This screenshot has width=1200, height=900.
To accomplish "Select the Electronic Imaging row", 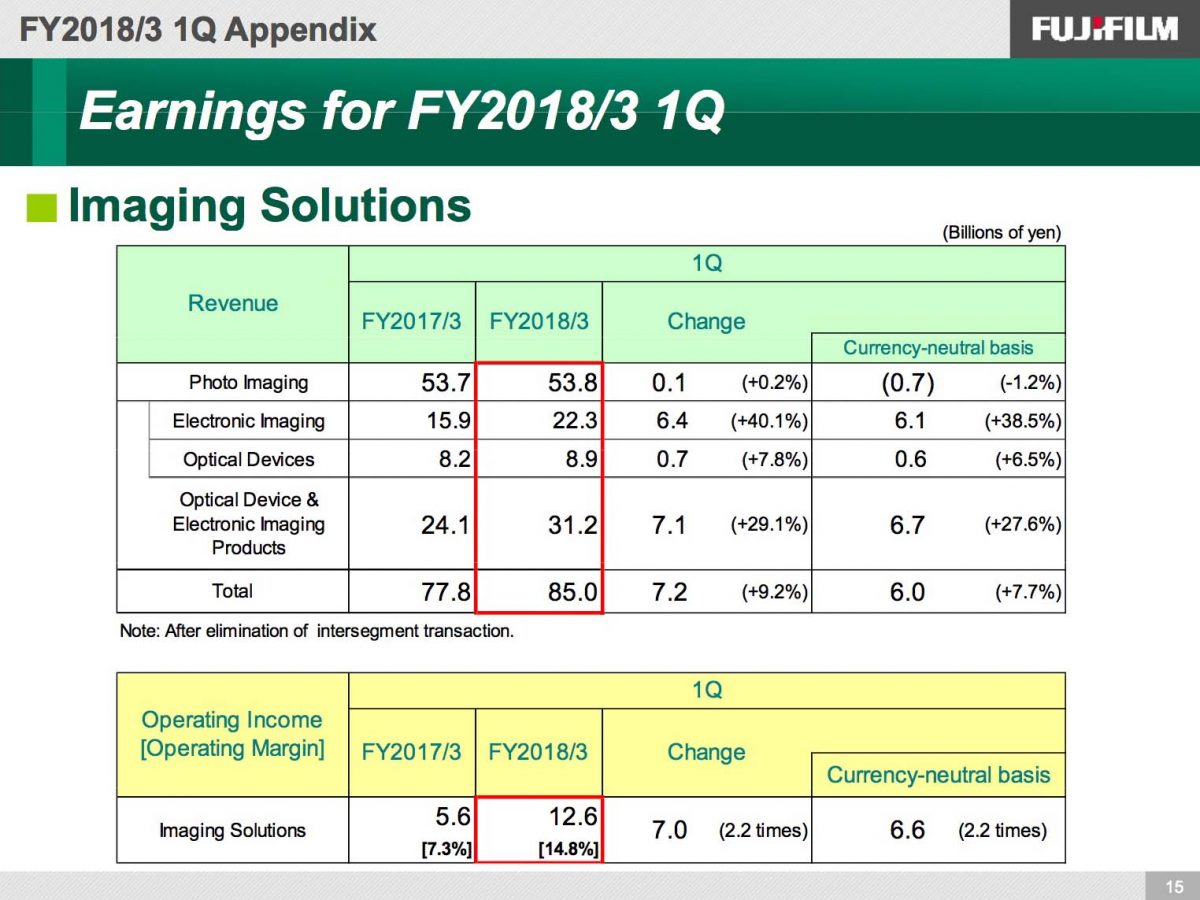I will pos(248,421).
